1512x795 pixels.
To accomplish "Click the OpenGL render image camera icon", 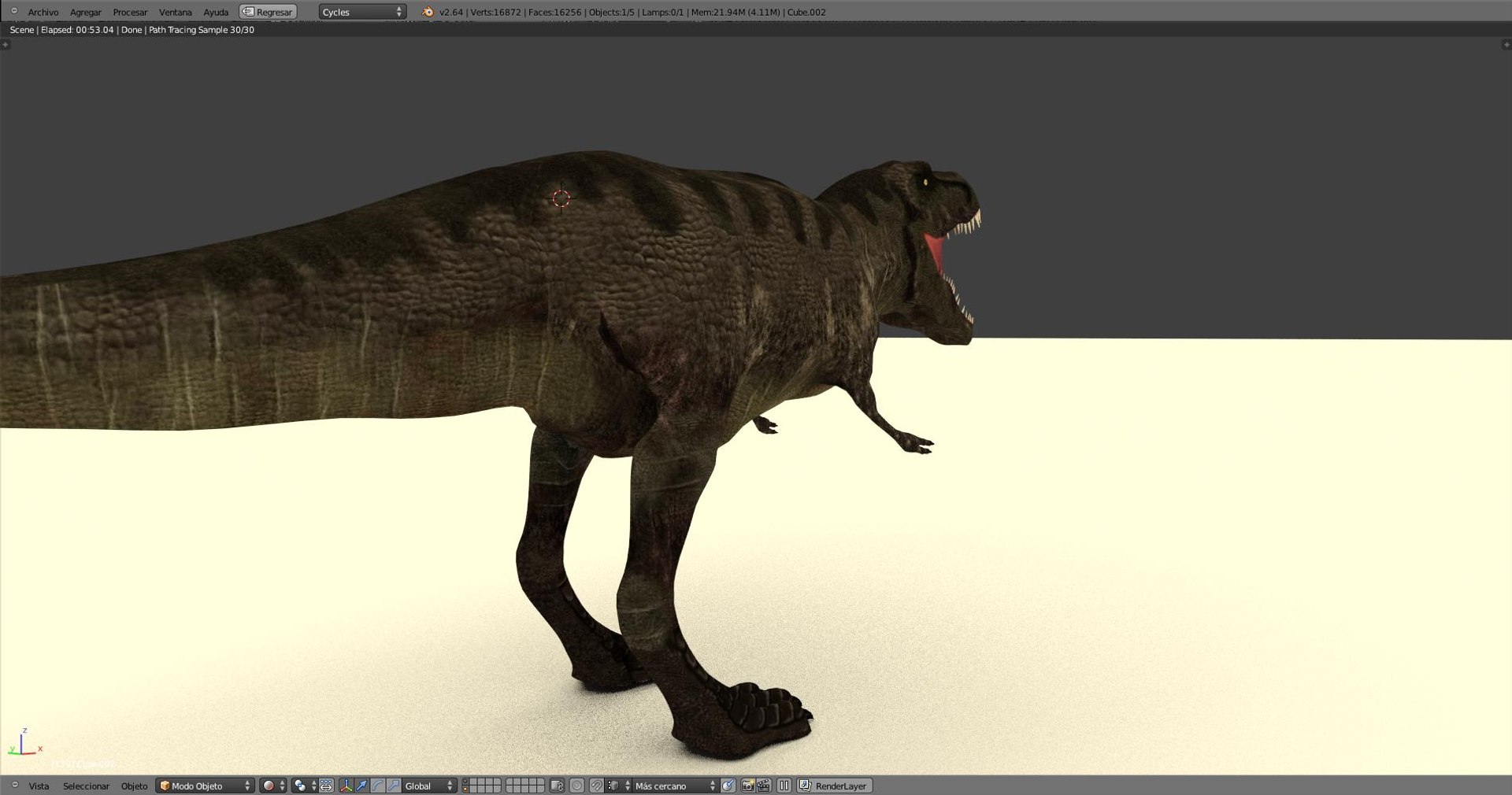I will pos(747,786).
